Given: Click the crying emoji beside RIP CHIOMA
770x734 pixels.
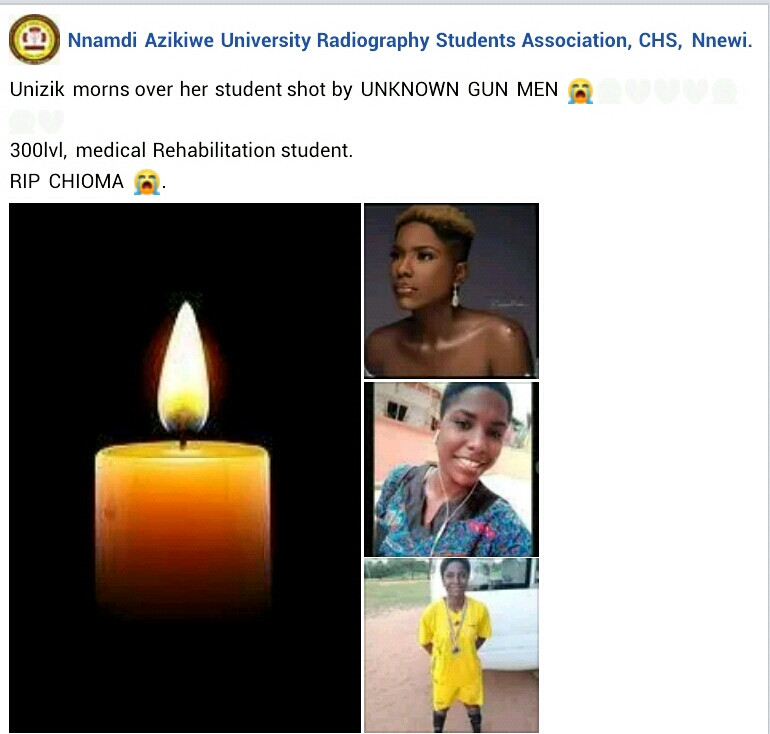Looking at the screenshot, I should point(147,182).
